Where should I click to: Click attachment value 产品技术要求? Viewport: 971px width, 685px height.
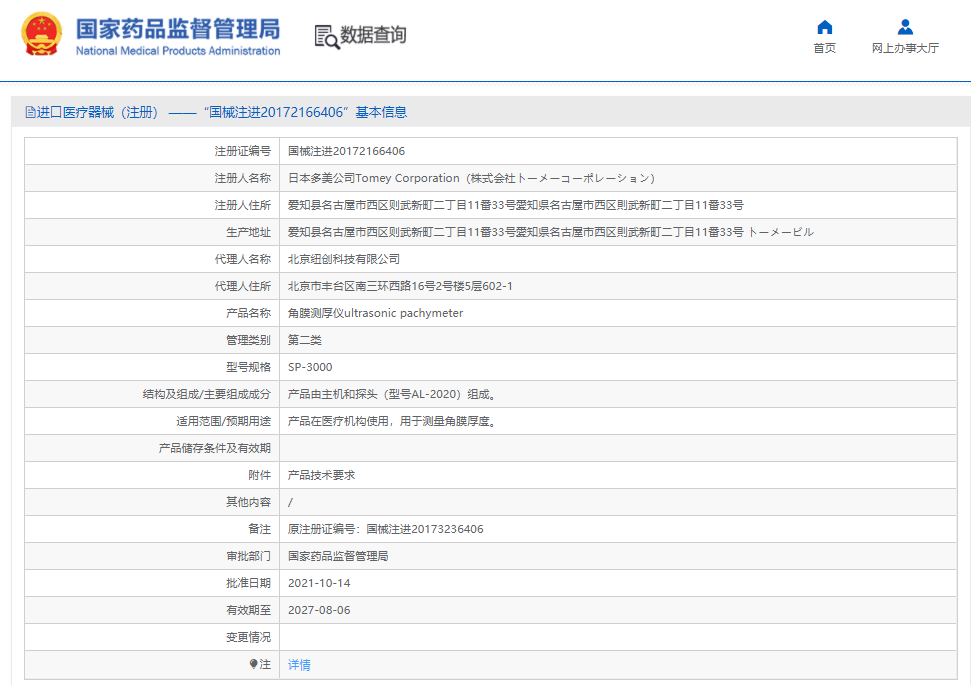click(x=321, y=475)
